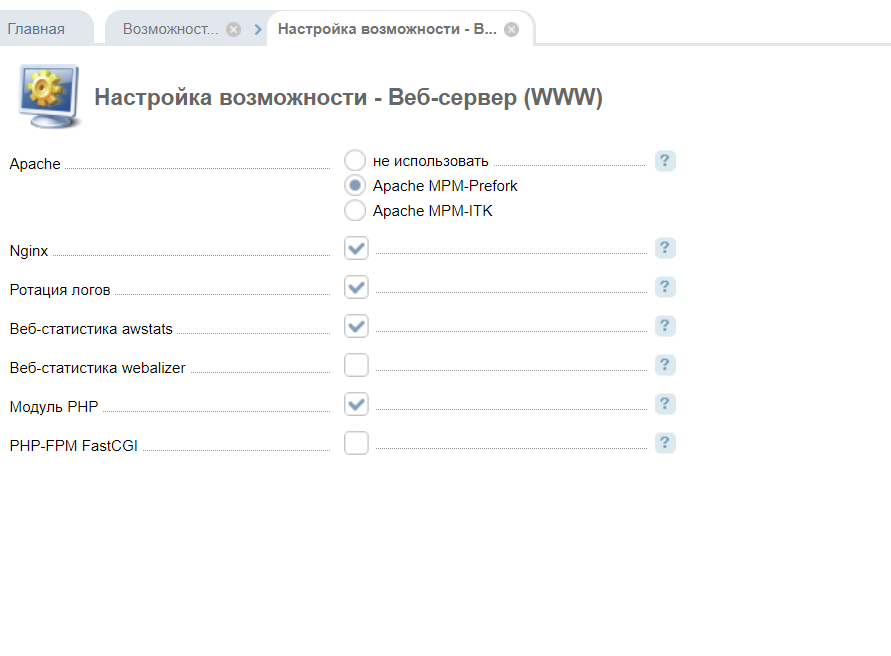The height and width of the screenshot is (656, 891).
Task: Click the help icon for Apache
Action: [665, 161]
